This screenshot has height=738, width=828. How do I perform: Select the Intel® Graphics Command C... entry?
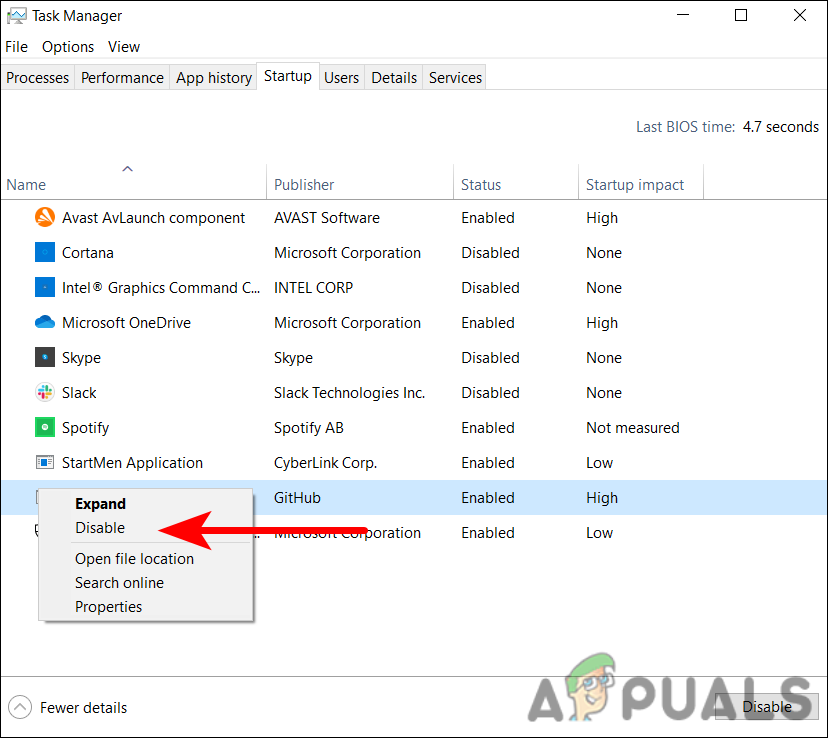pos(161,288)
